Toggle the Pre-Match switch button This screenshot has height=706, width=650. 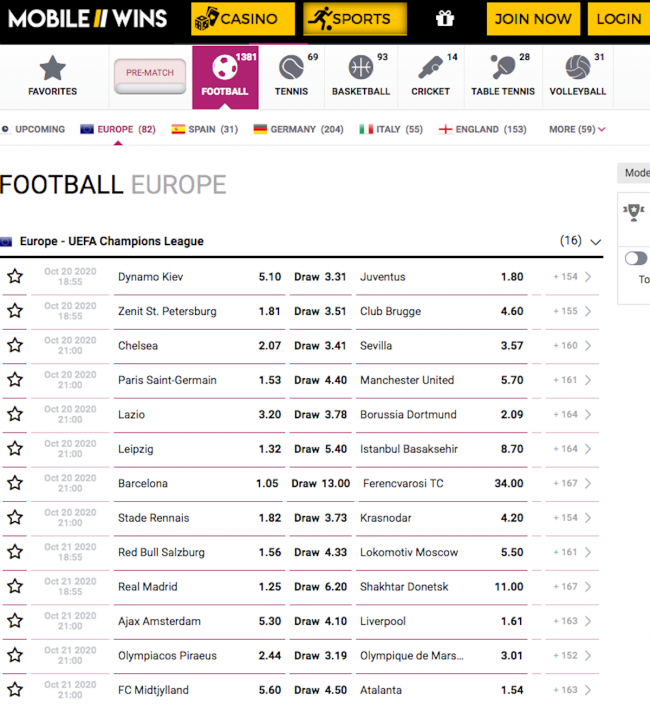[x=150, y=75]
